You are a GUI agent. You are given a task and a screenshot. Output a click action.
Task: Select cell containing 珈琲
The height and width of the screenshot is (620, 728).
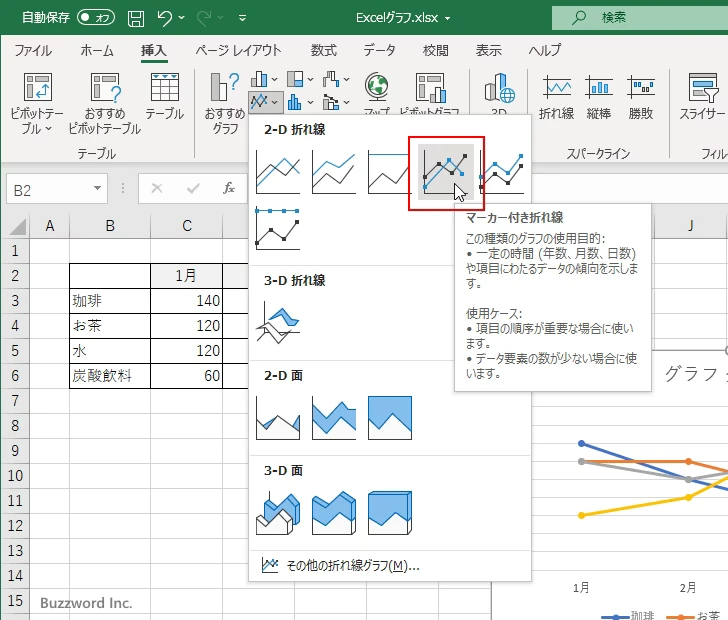(110, 301)
